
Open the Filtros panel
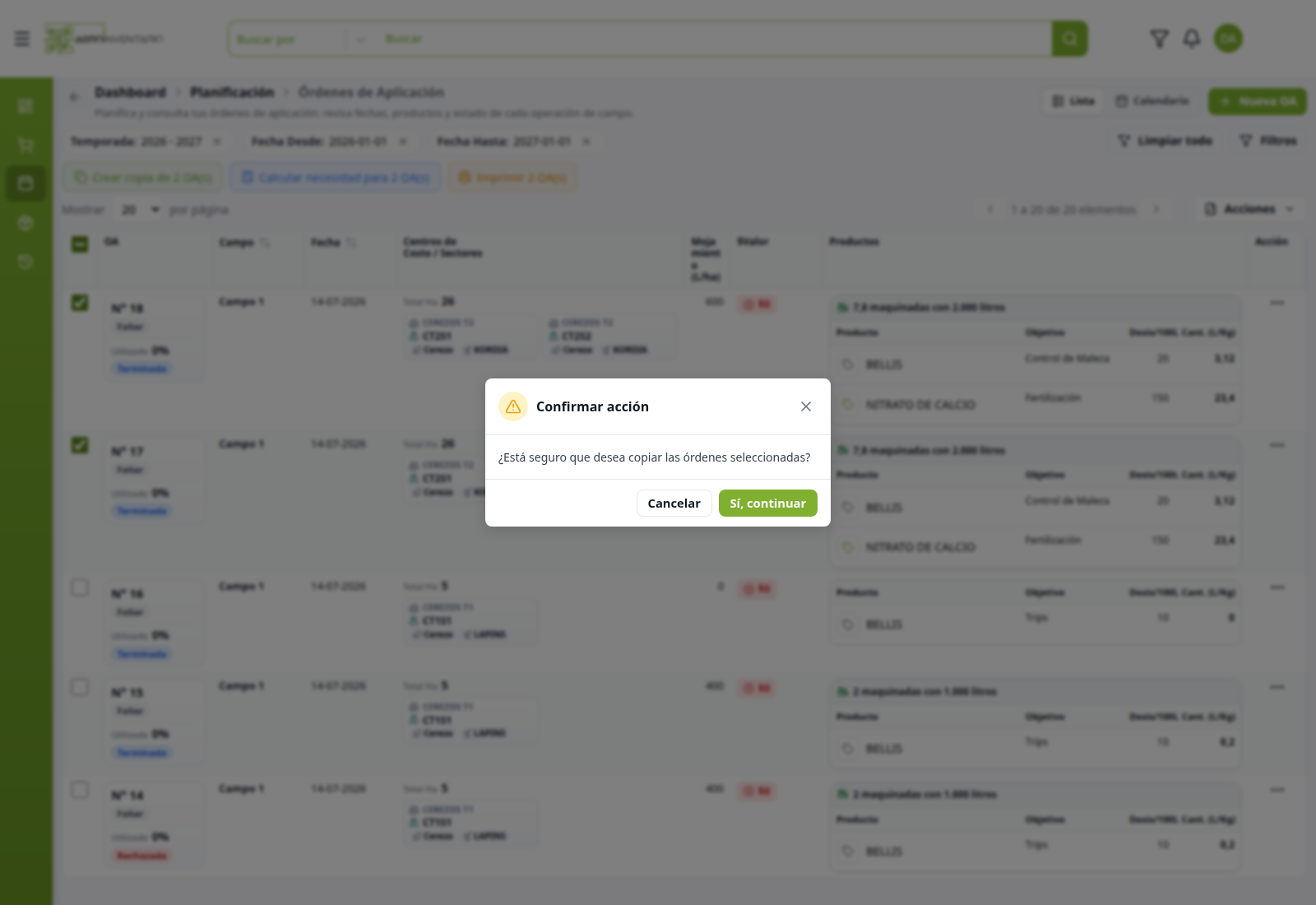point(1268,142)
